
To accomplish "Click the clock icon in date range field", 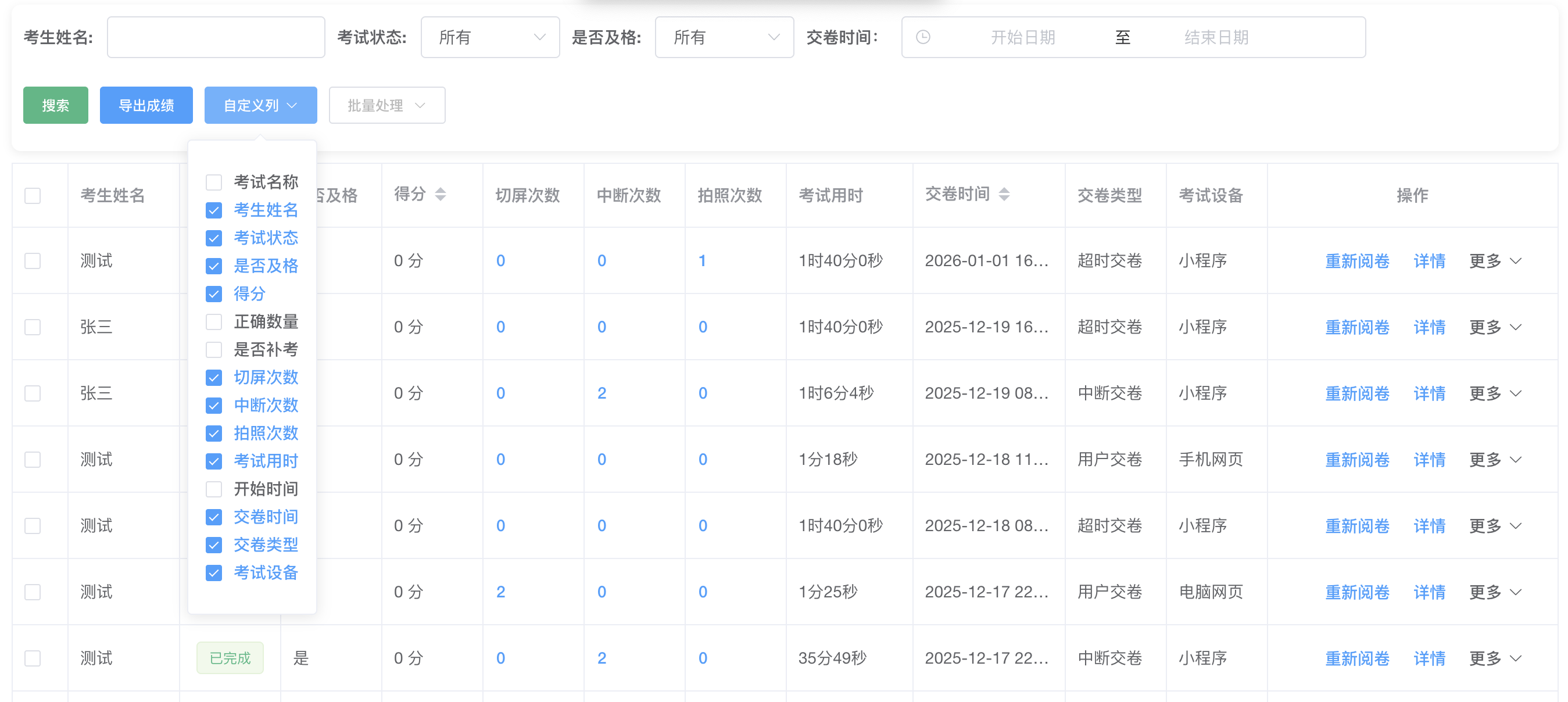I will pyautogui.click(x=923, y=37).
